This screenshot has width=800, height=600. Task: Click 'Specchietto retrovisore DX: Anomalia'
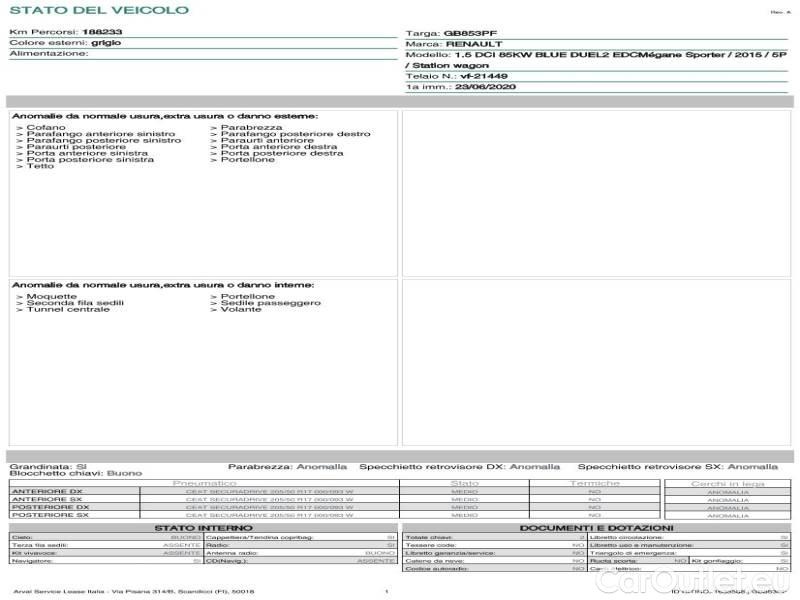[x=459, y=466]
